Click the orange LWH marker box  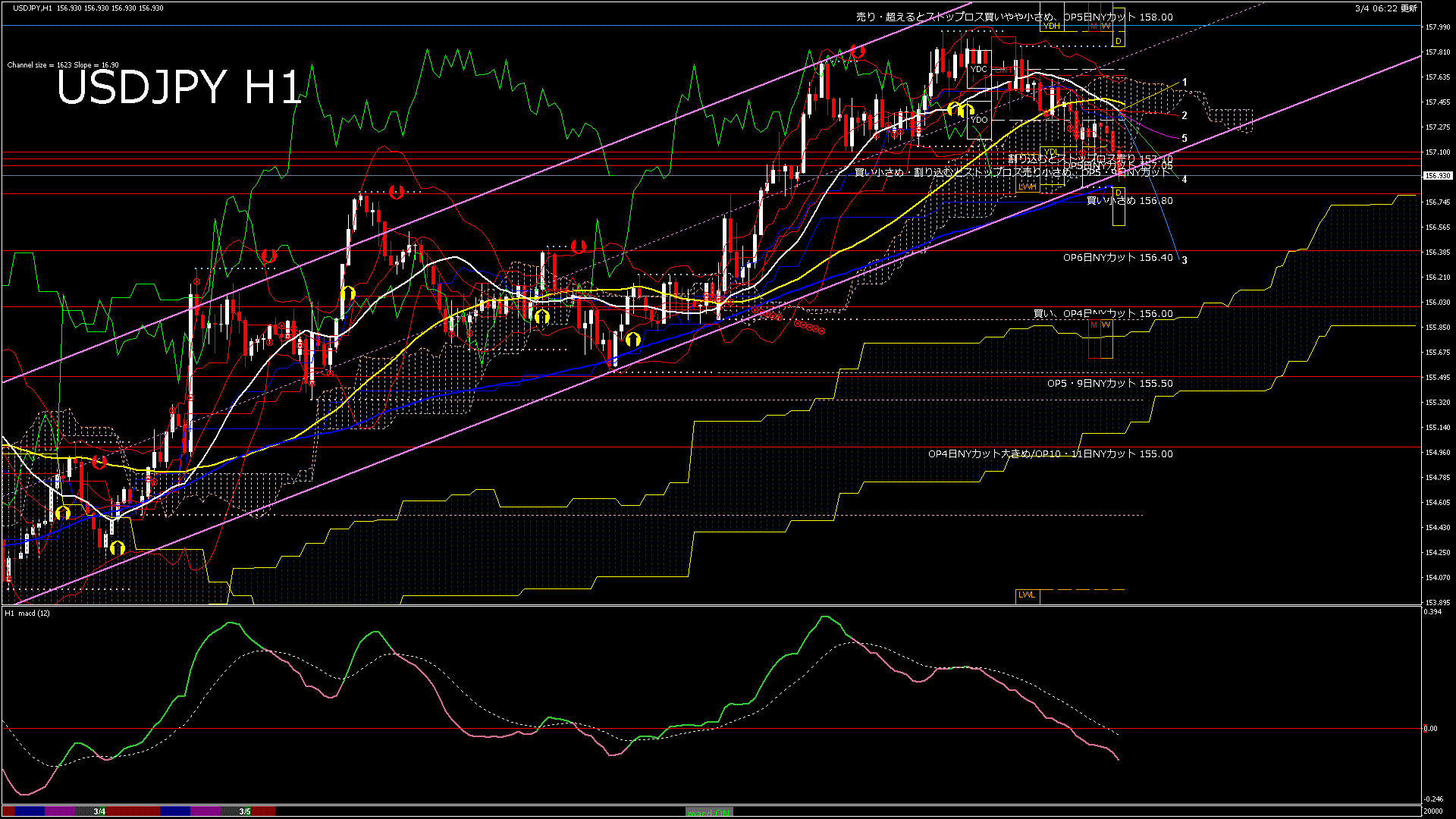click(x=1027, y=187)
